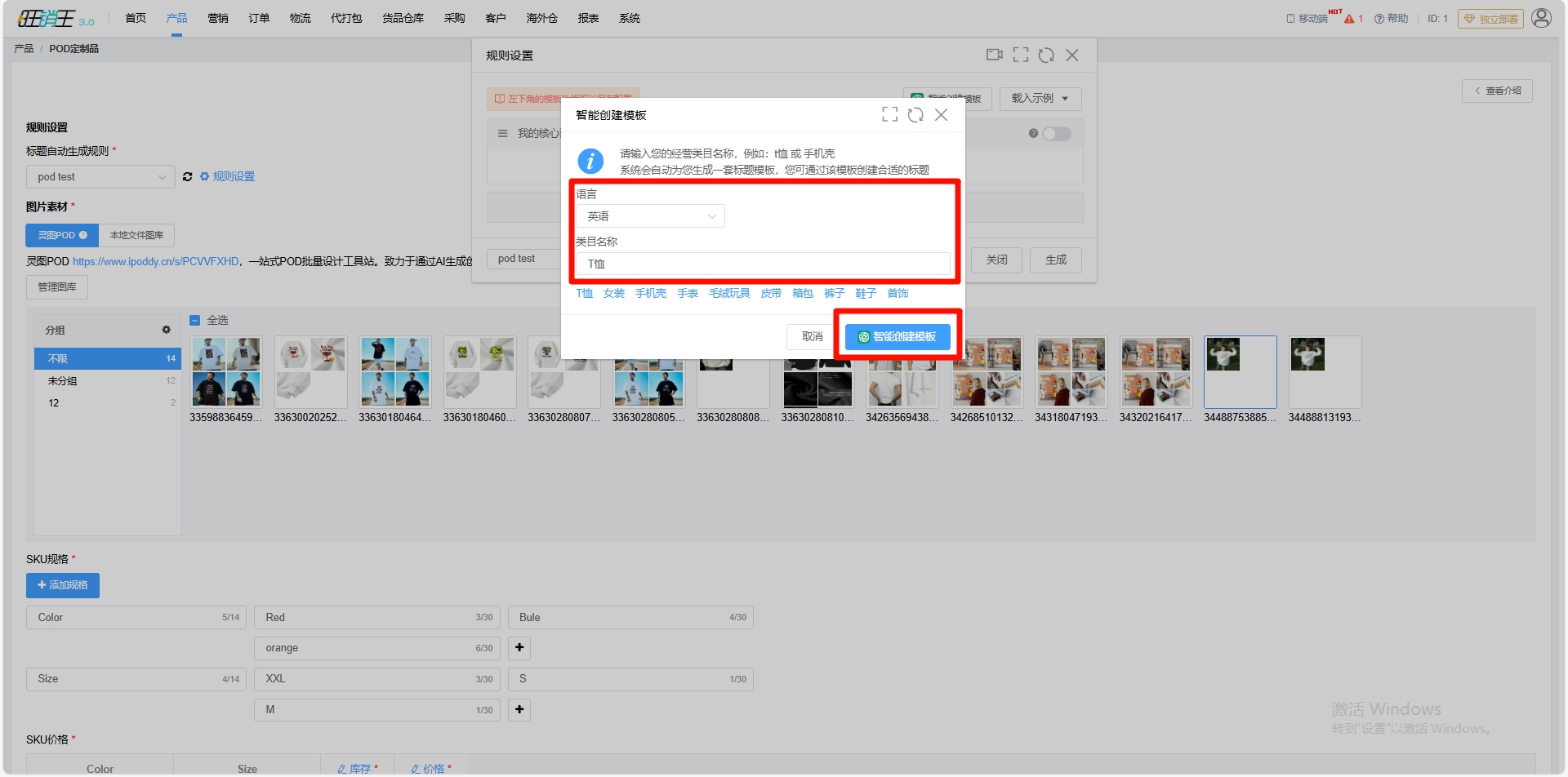Open the 载入示例 dropdown button
Image resolution: width=1568 pixels, height=777 pixels.
[1040, 99]
